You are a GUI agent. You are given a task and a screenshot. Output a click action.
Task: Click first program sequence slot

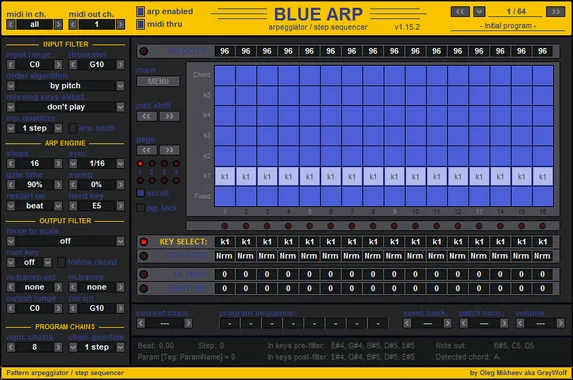pyautogui.click(x=229, y=323)
